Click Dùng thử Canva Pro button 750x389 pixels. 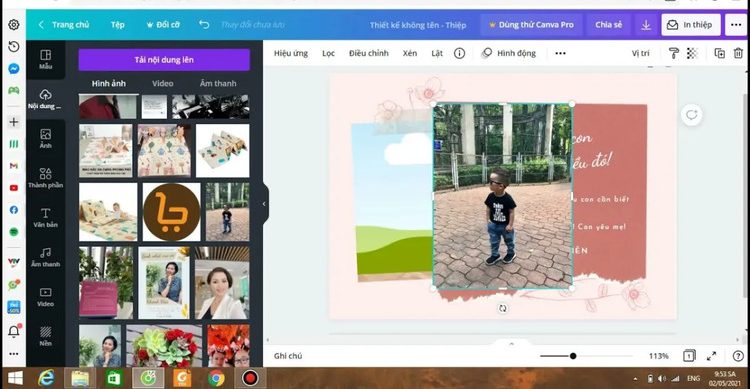click(531, 25)
